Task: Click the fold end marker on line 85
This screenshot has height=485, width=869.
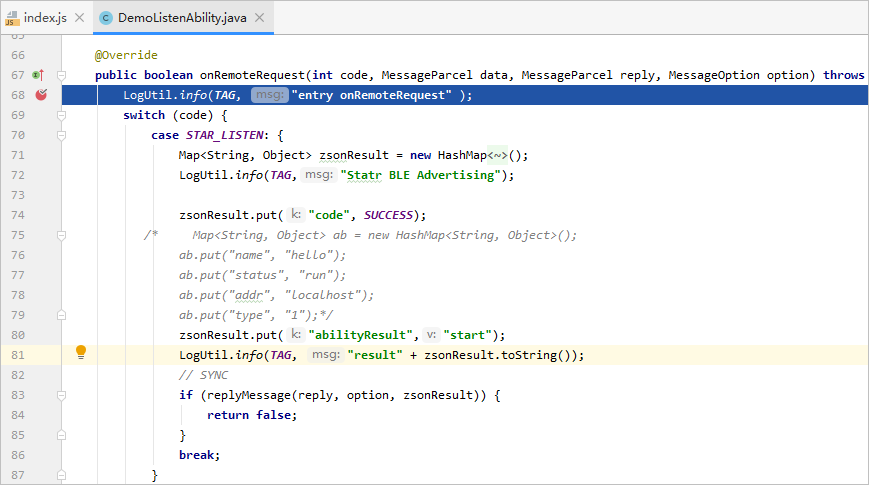Action: tap(62, 435)
